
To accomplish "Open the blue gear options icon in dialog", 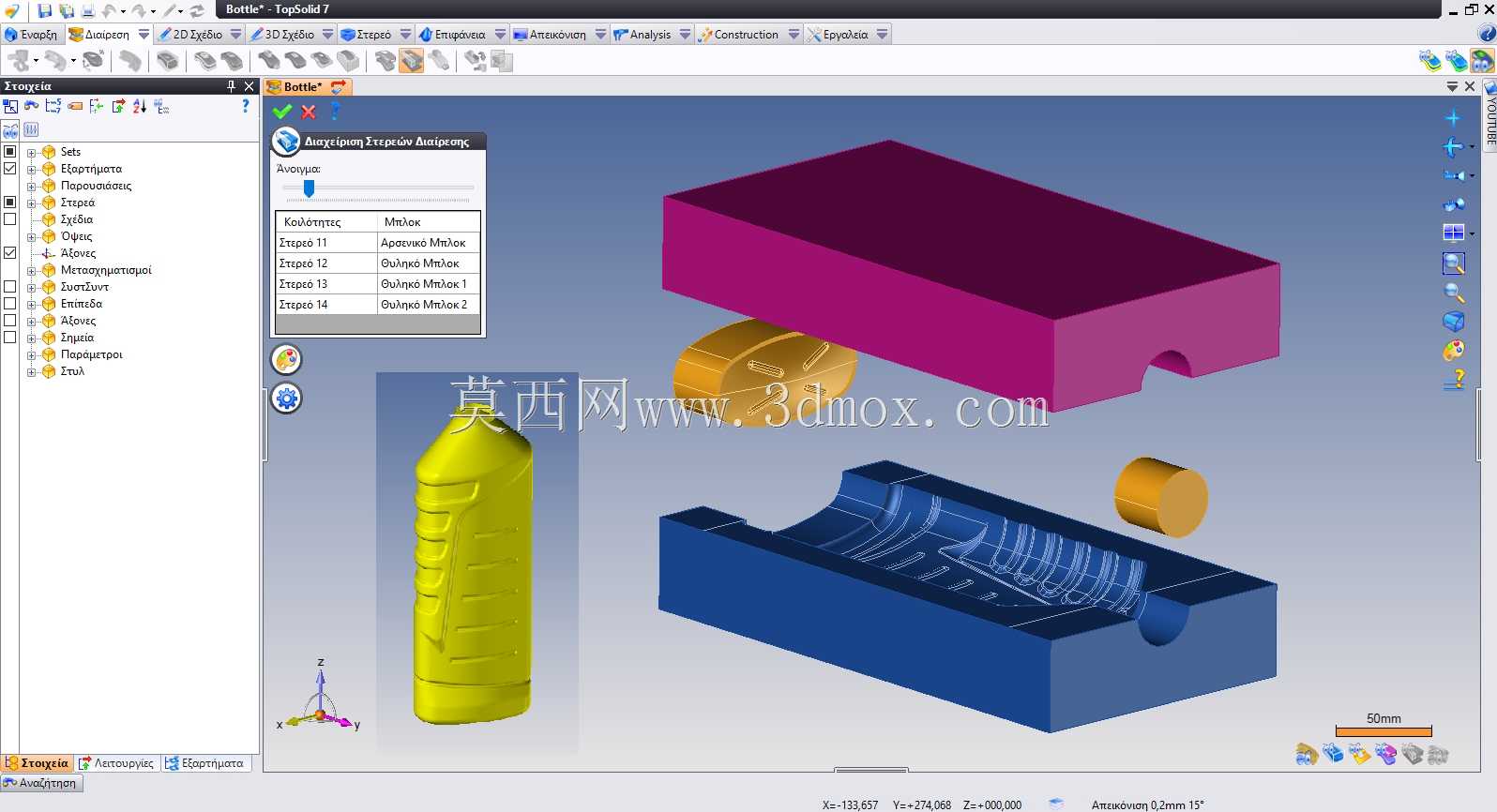I will pos(286,398).
